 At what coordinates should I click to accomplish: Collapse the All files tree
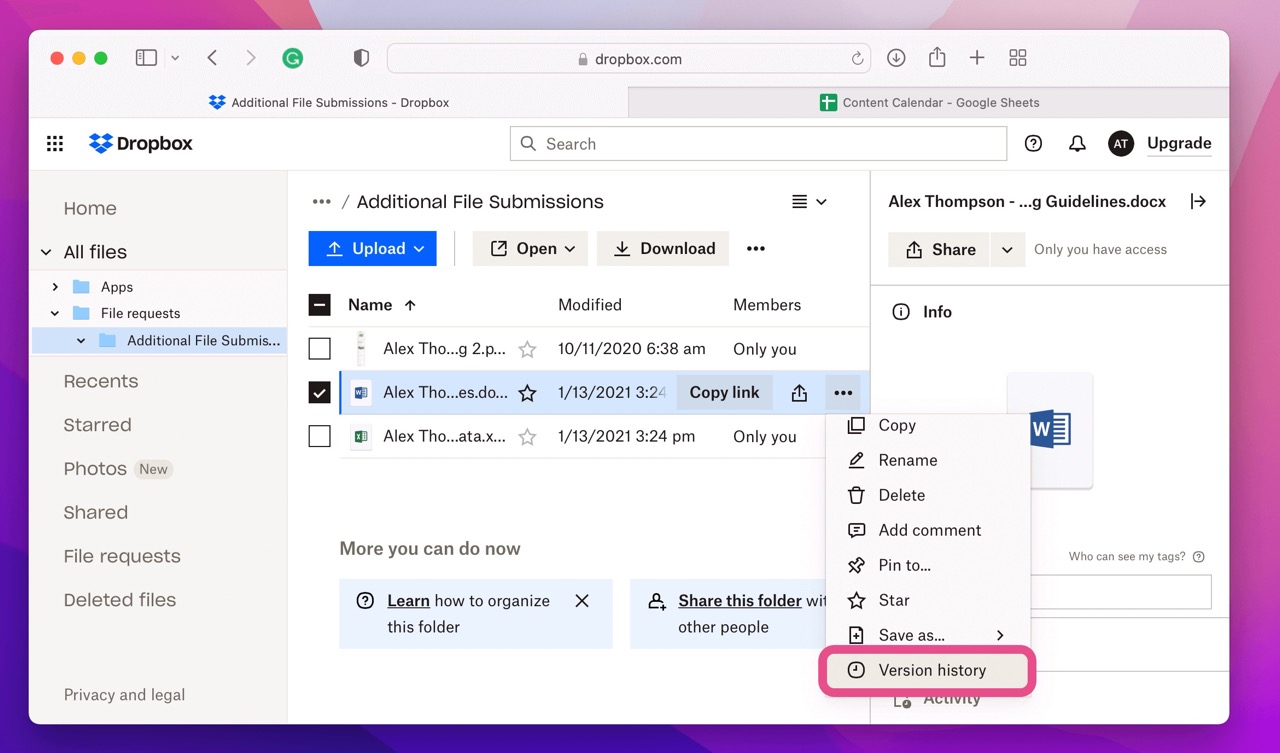click(x=46, y=252)
